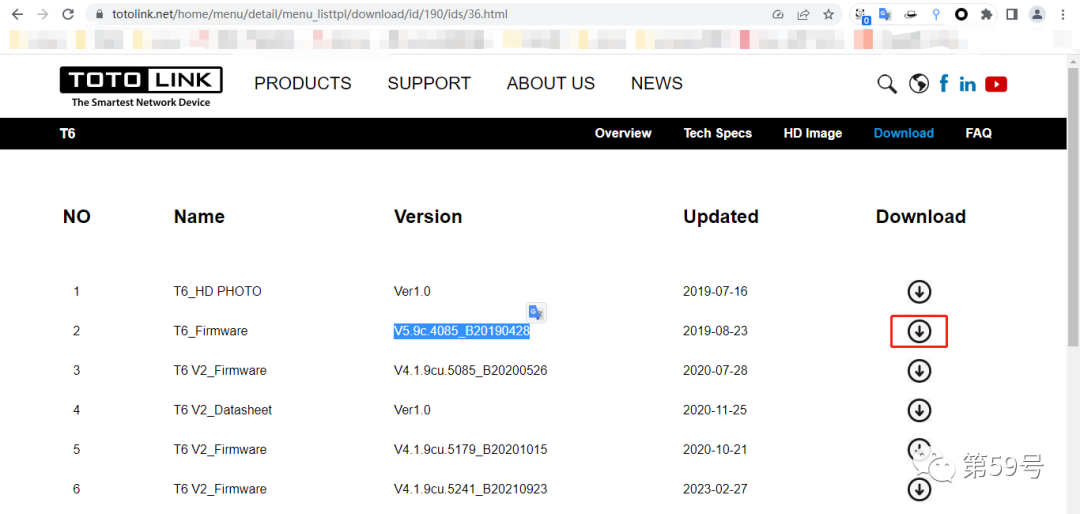Download T6_Firmware V5.9c.4085
Screen dimensions: 1080x514
tap(919, 331)
